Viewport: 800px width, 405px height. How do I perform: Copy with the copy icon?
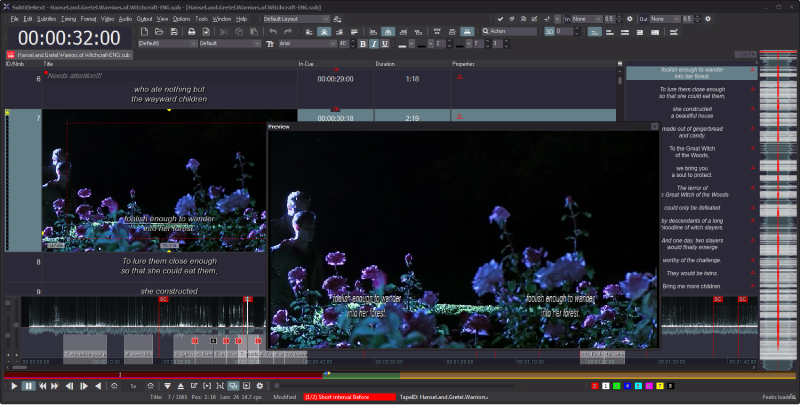[239, 32]
